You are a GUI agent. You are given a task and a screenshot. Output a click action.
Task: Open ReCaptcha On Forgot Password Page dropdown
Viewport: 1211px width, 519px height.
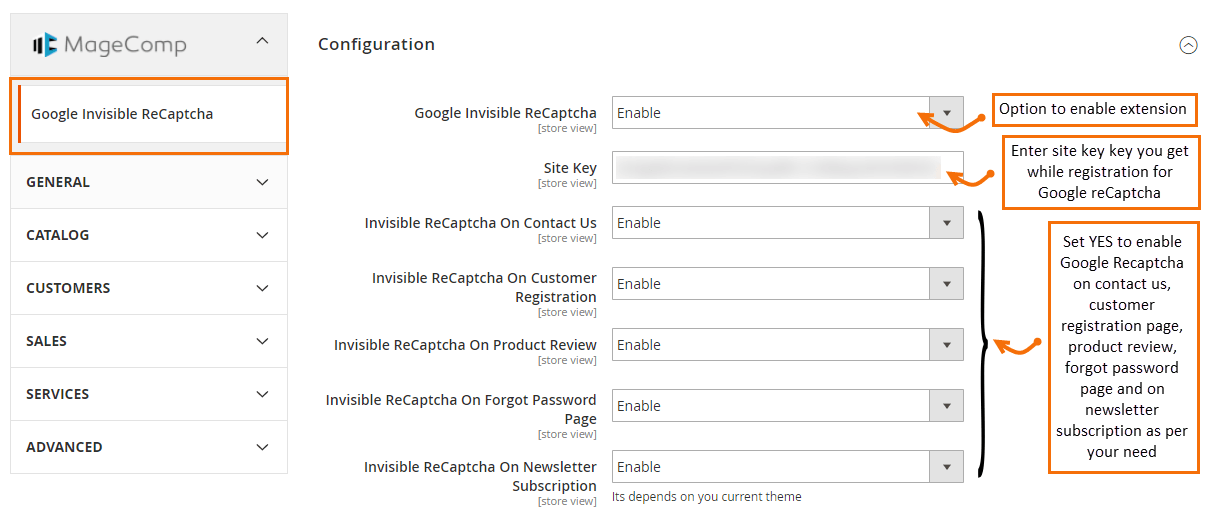click(x=788, y=406)
